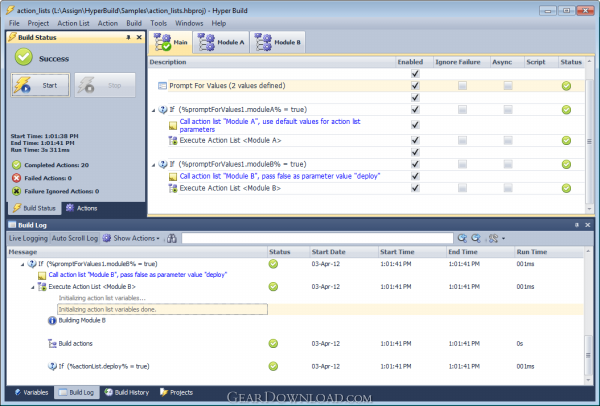Viewport: 600px width, 406px height.
Task: Start the build with the Start button
Action: tap(41, 85)
